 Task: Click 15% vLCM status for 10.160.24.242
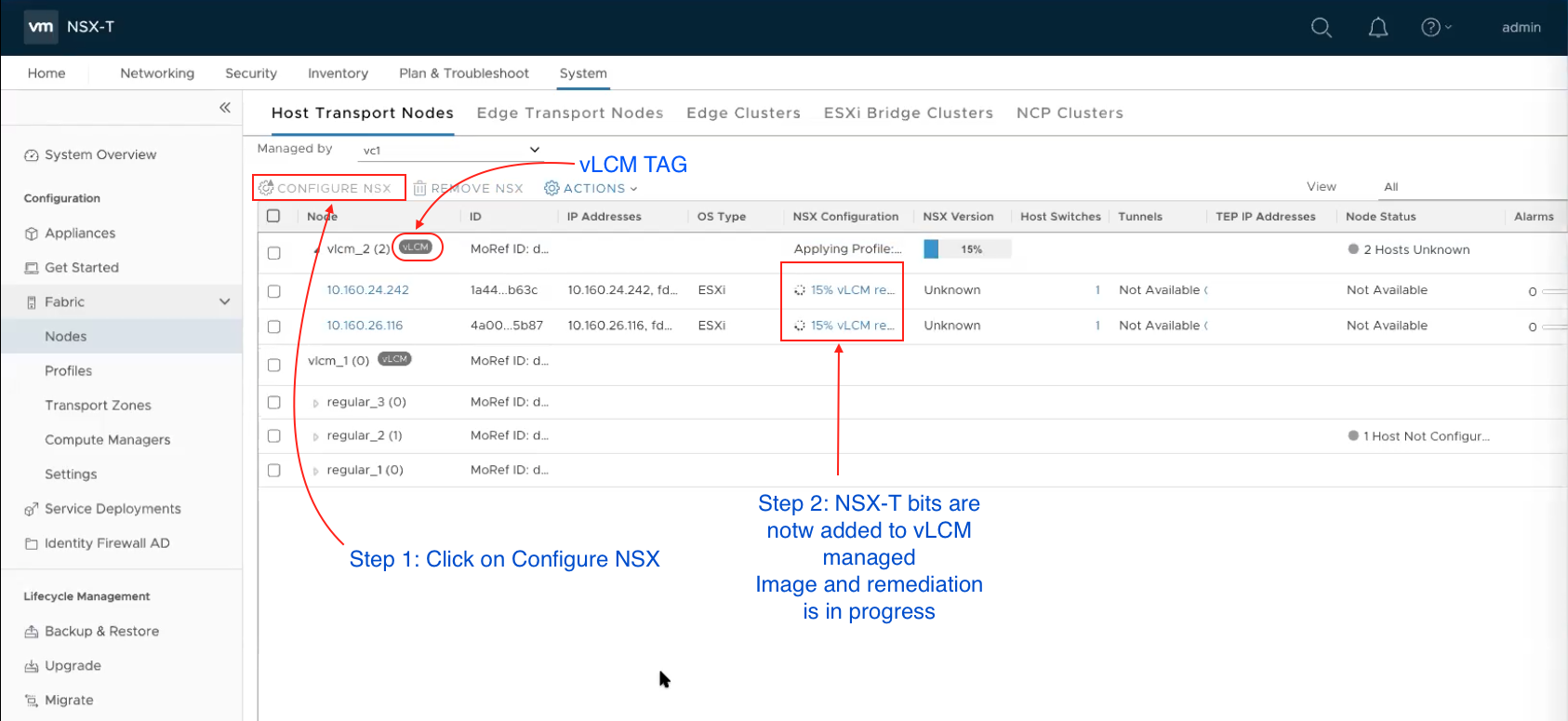[x=853, y=290]
